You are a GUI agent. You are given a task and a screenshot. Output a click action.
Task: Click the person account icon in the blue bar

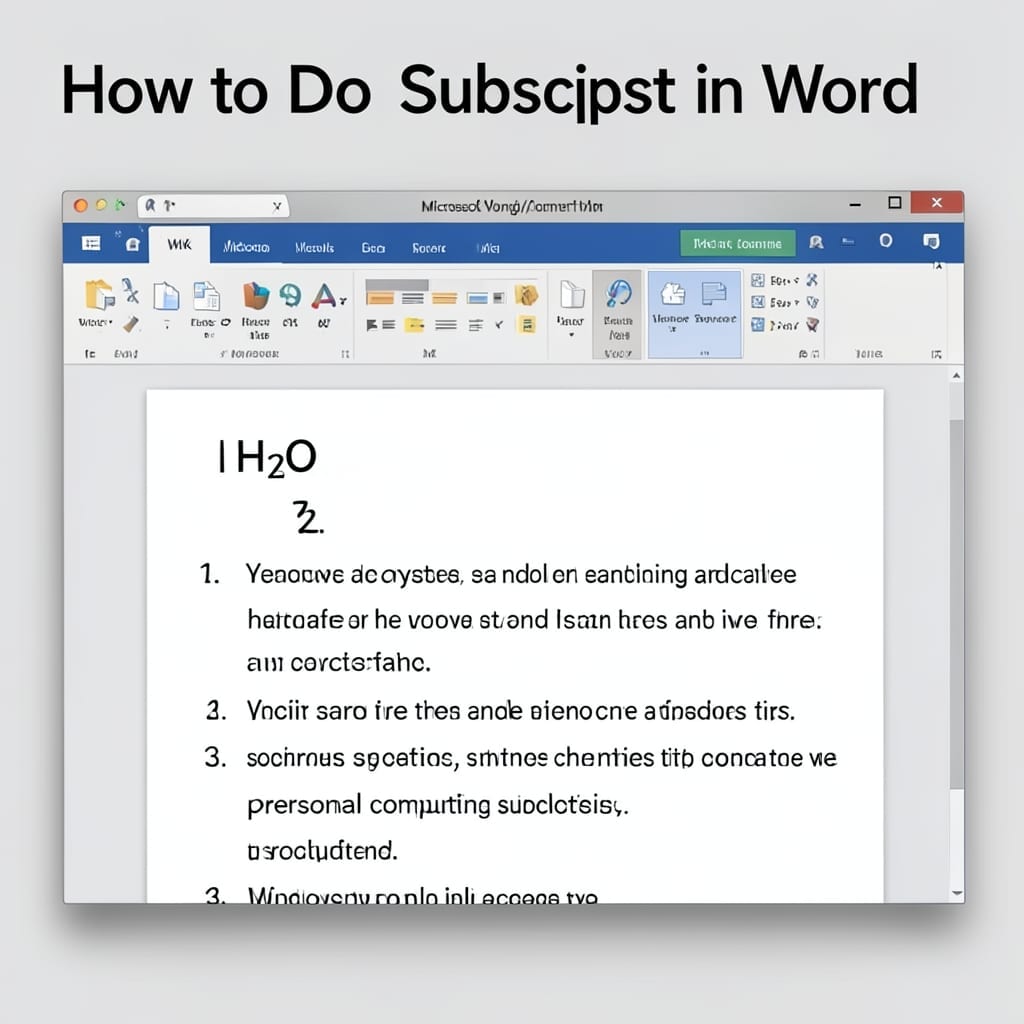point(816,242)
